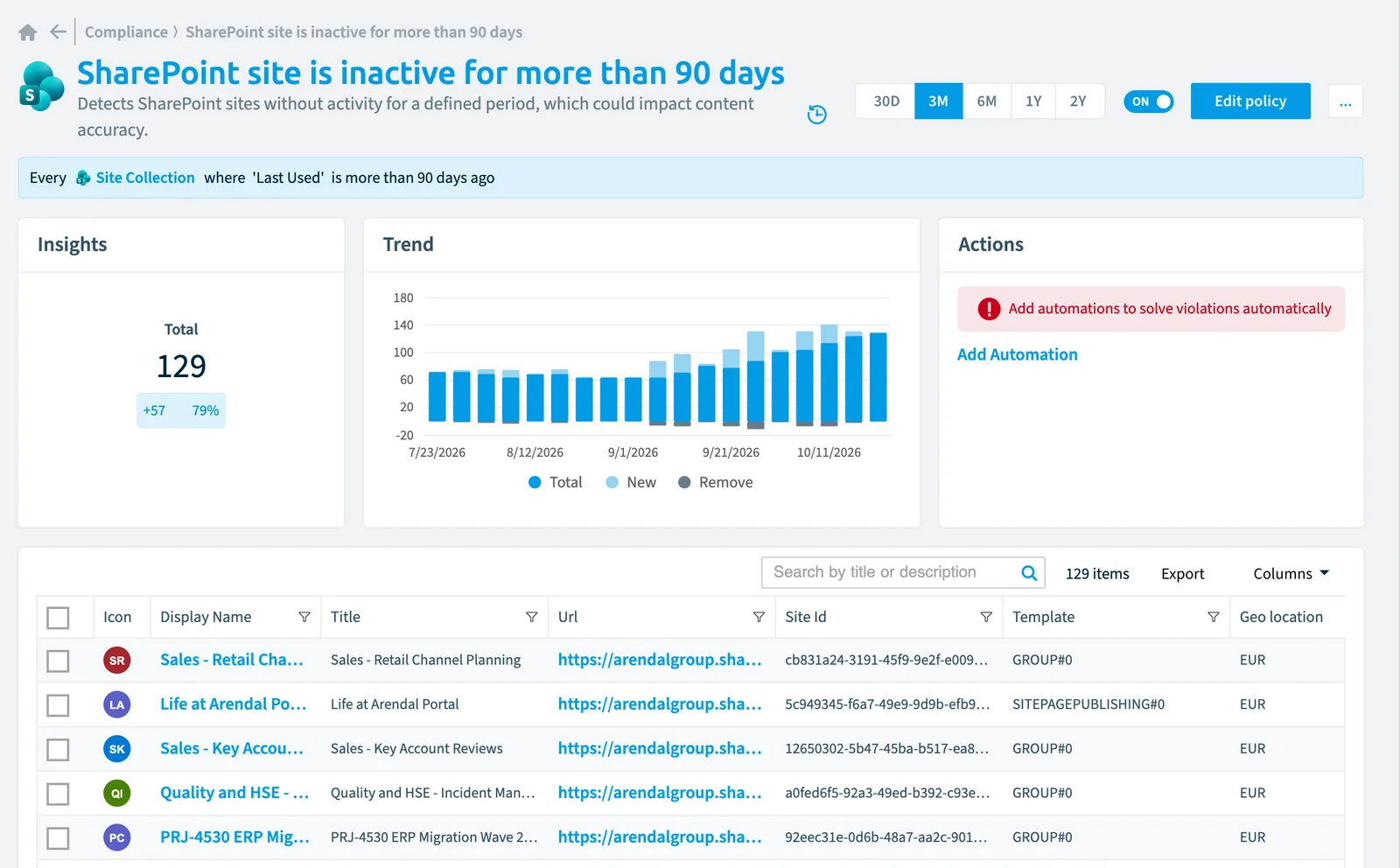Select the Life at Arendal Portal checkbox
Image resolution: width=1400 pixels, height=868 pixels.
[58, 705]
